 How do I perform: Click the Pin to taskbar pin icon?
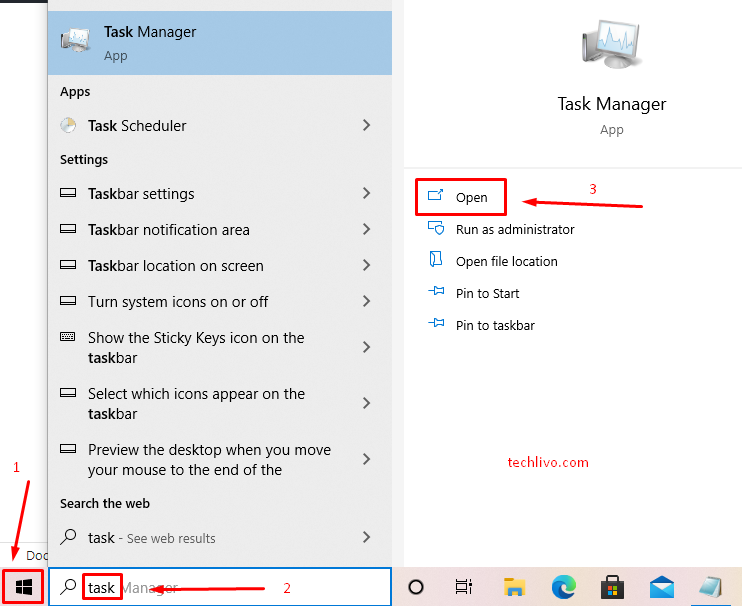click(x=436, y=323)
